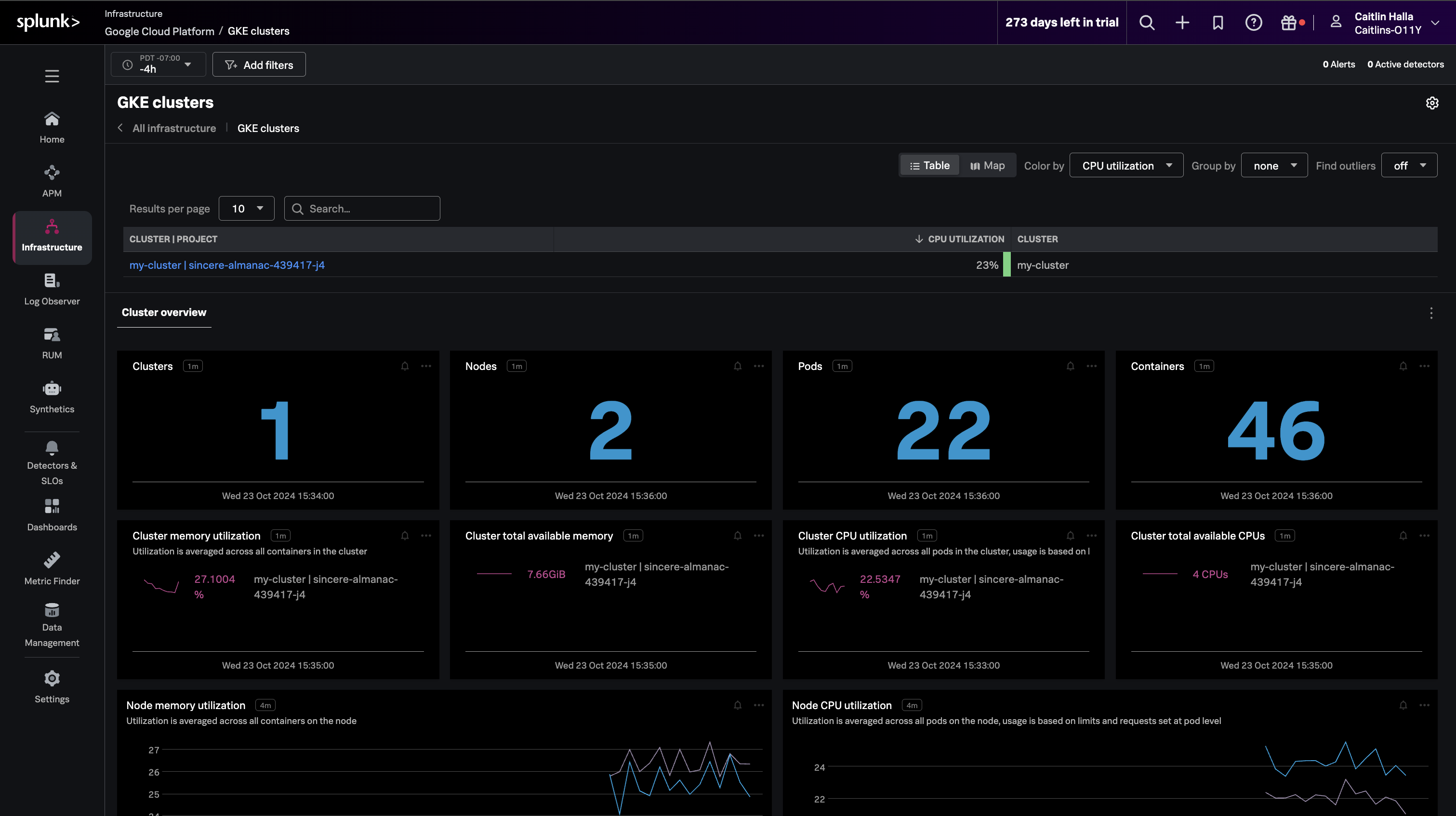1456x816 pixels.
Task: Click the Cluster total available CPUs title
Action: [1198, 536]
